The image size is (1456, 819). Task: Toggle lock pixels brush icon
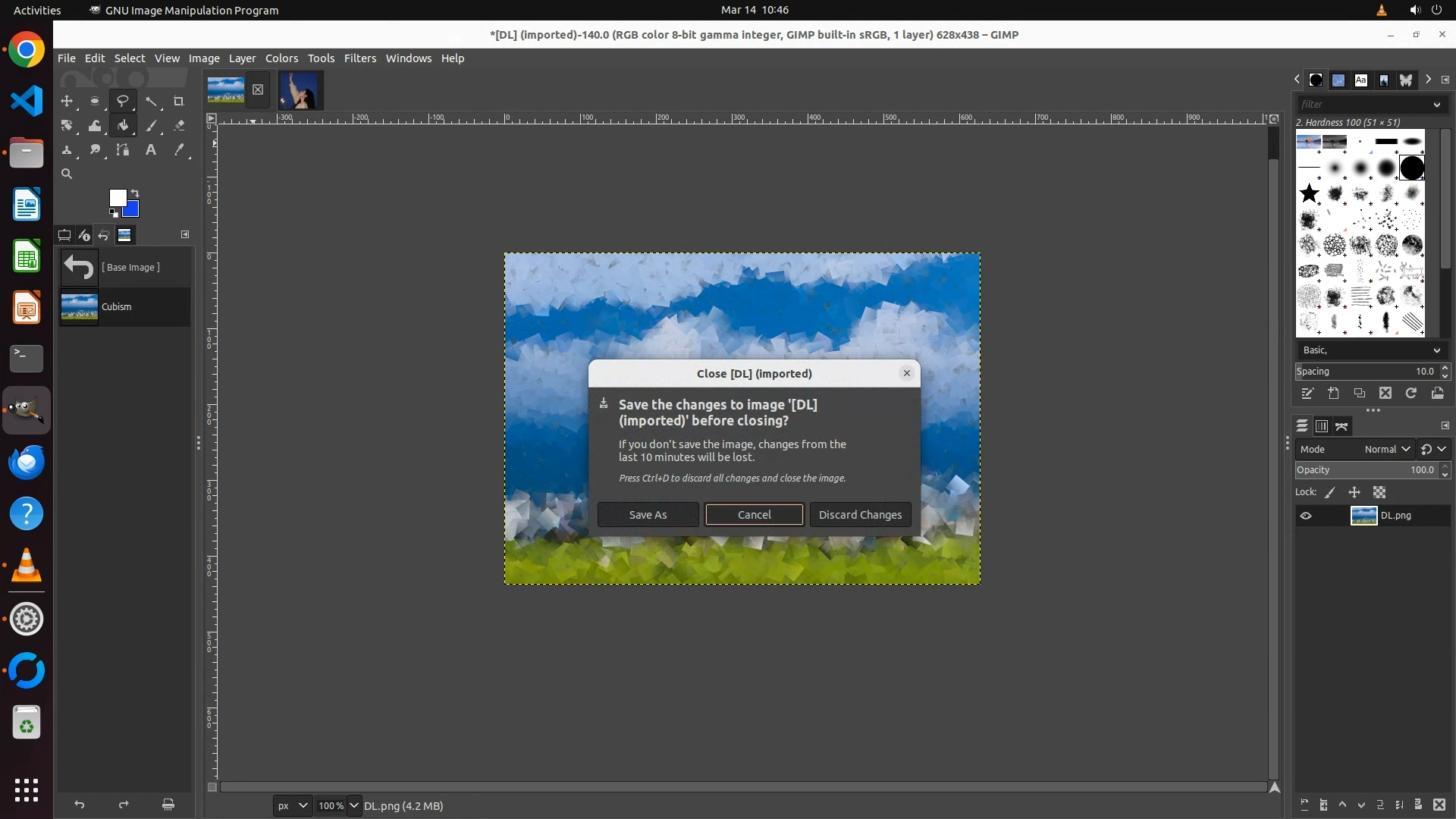pos(1330,493)
